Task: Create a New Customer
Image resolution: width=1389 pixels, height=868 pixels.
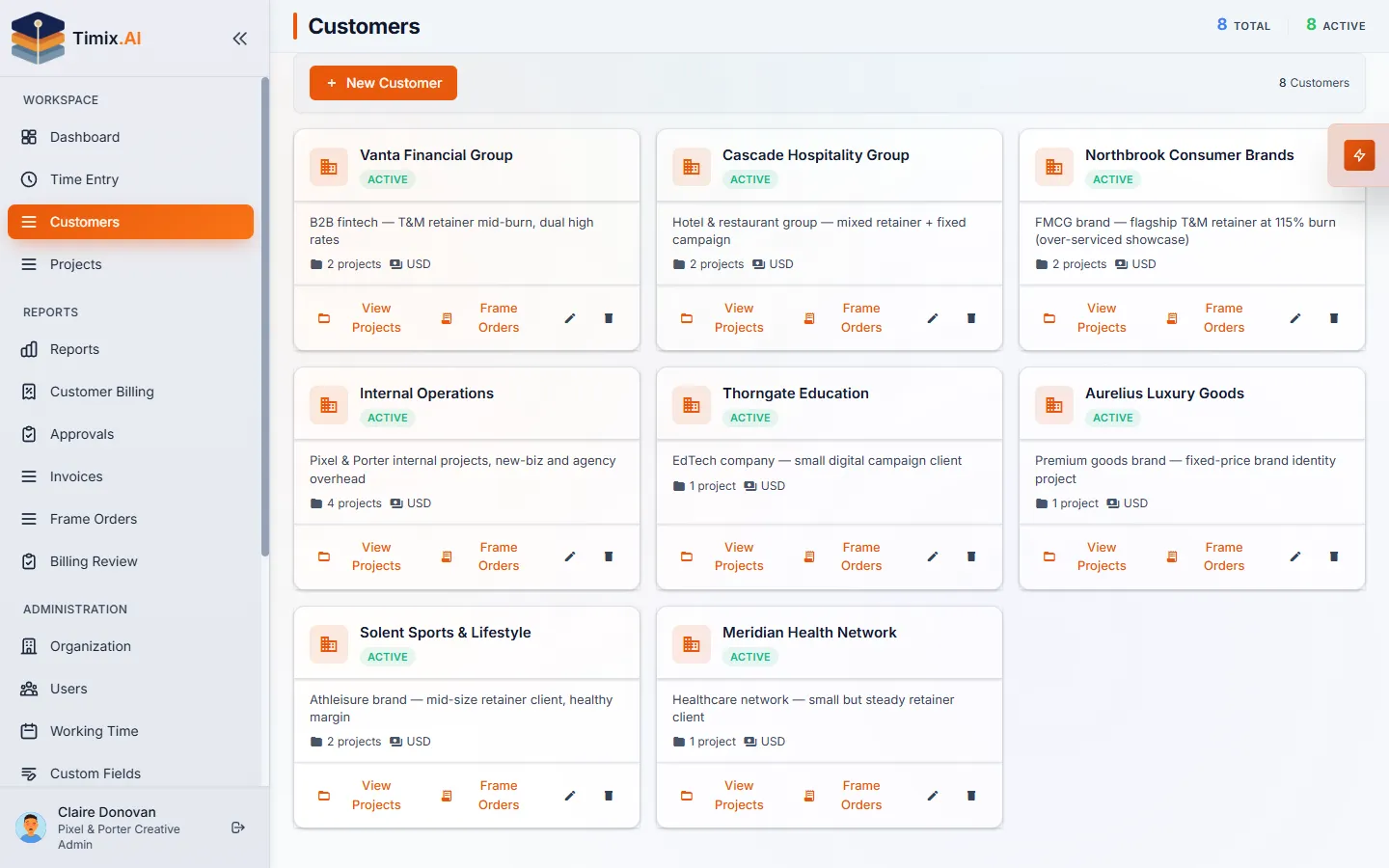Action: point(383,83)
